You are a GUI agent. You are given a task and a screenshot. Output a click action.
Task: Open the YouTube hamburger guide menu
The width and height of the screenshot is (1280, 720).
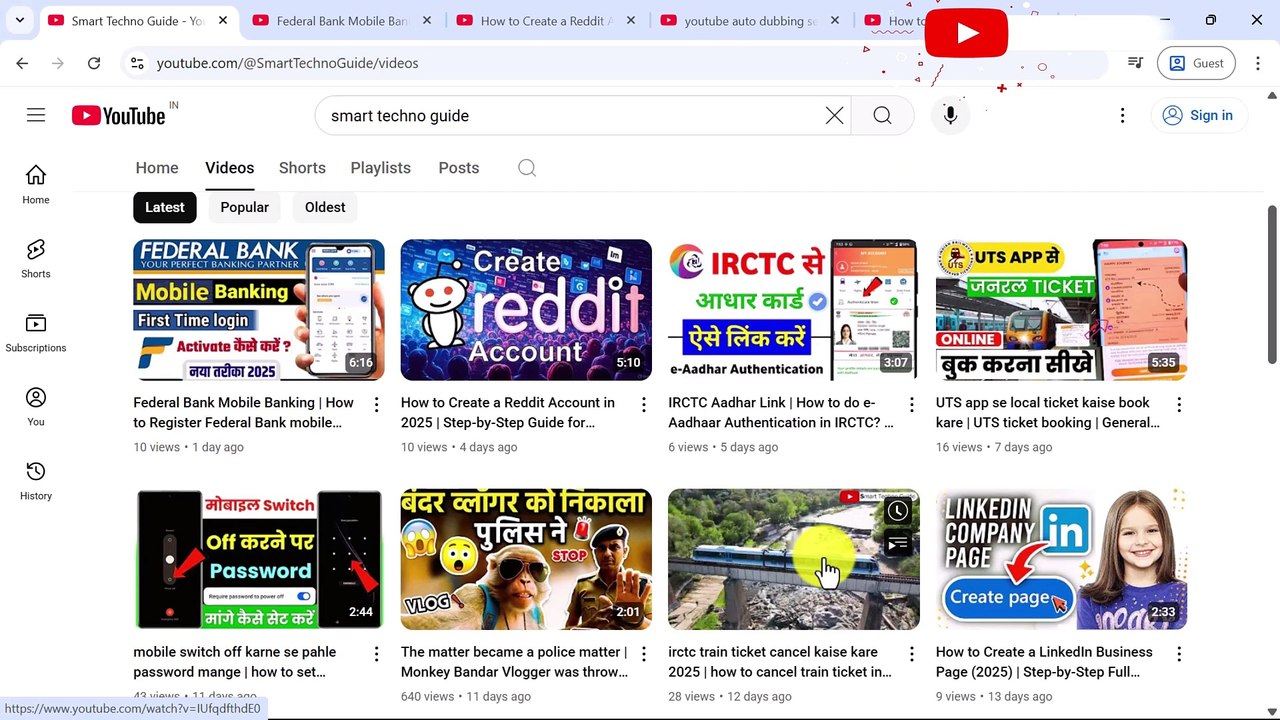tap(36, 115)
